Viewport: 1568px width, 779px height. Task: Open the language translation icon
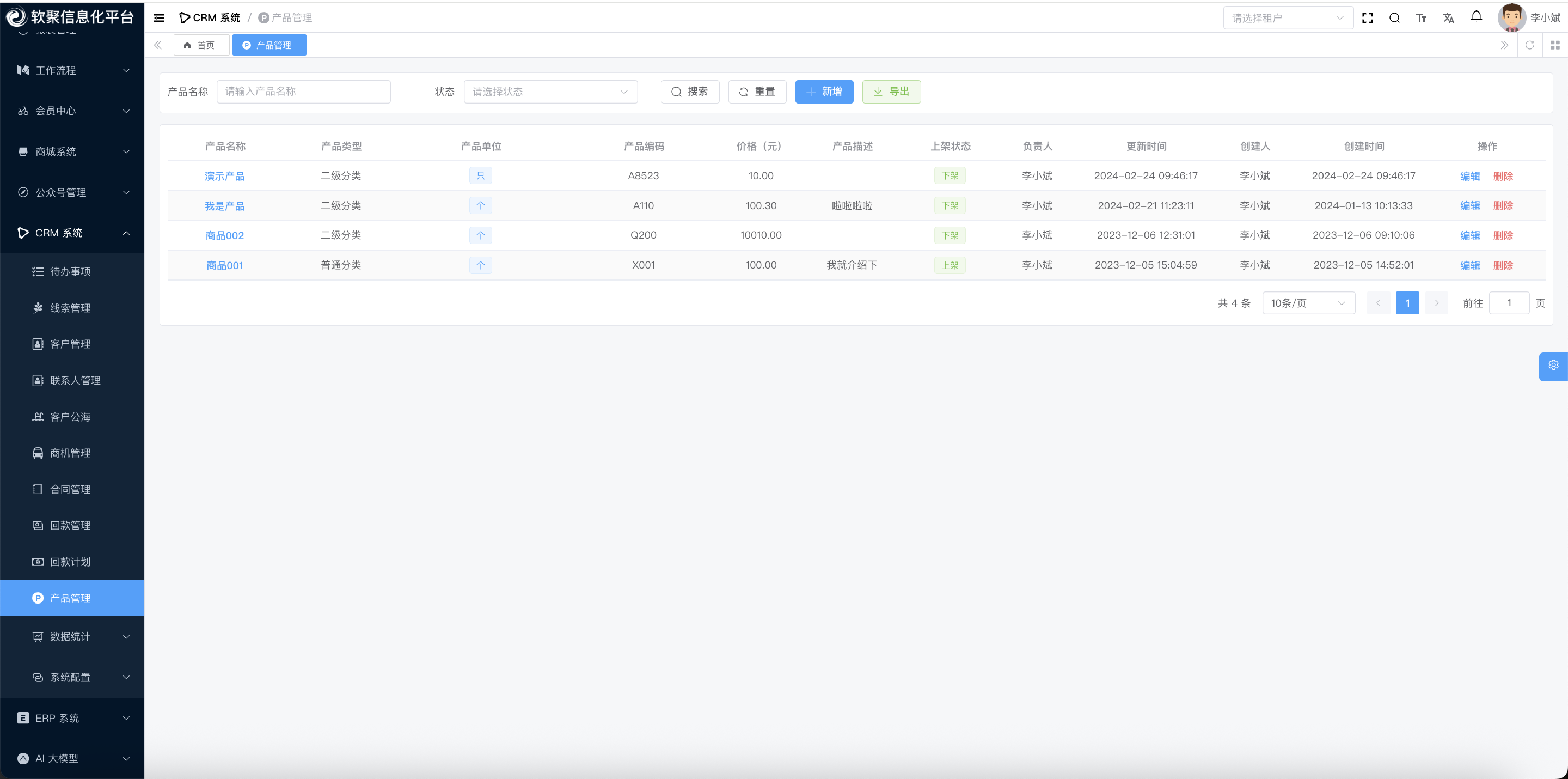(1448, 19)
